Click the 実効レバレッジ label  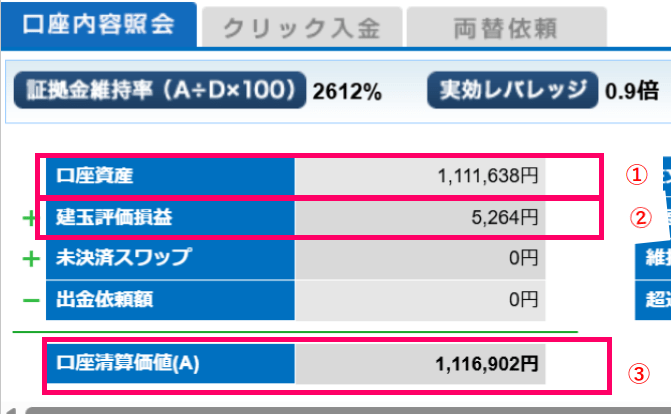click(x=513, y=92)
